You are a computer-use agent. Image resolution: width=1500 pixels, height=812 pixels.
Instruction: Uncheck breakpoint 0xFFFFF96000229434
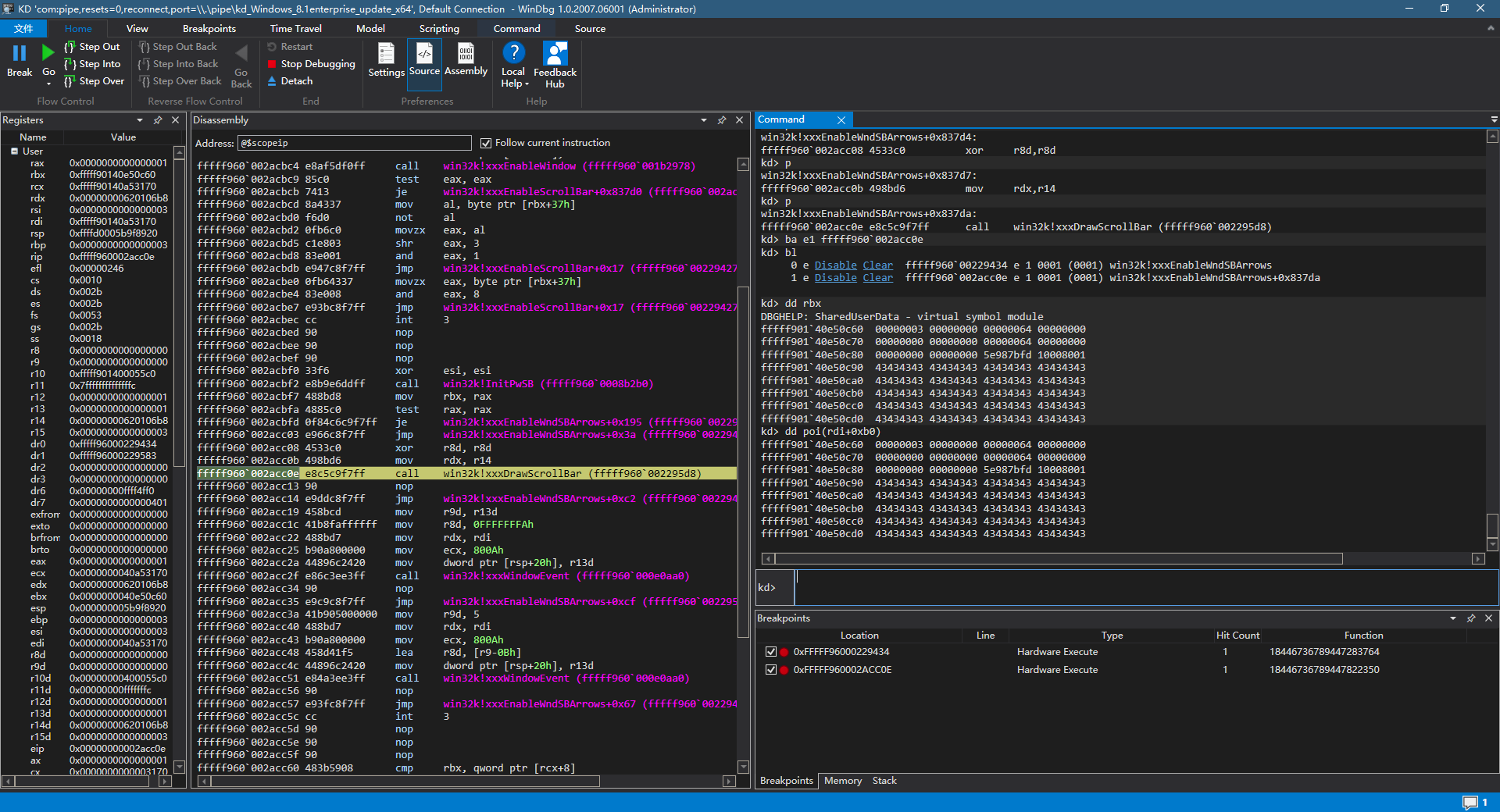pyautogui.click(x=771, y=652)
